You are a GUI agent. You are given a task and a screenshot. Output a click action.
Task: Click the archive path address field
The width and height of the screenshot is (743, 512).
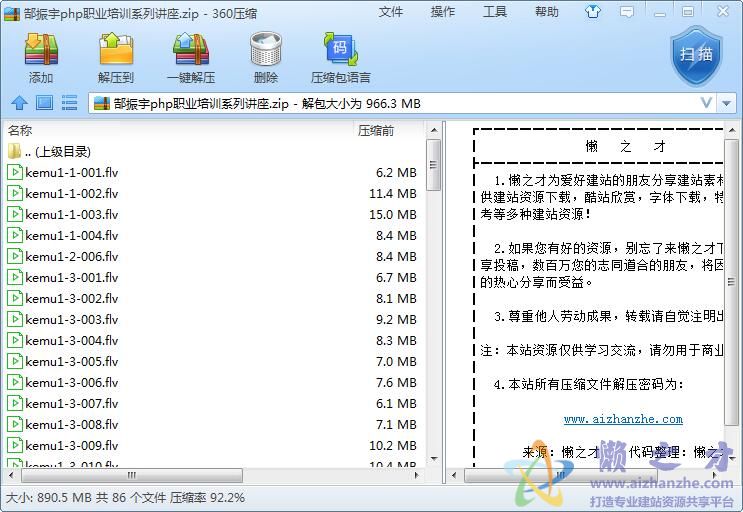(x=402, y=103)
